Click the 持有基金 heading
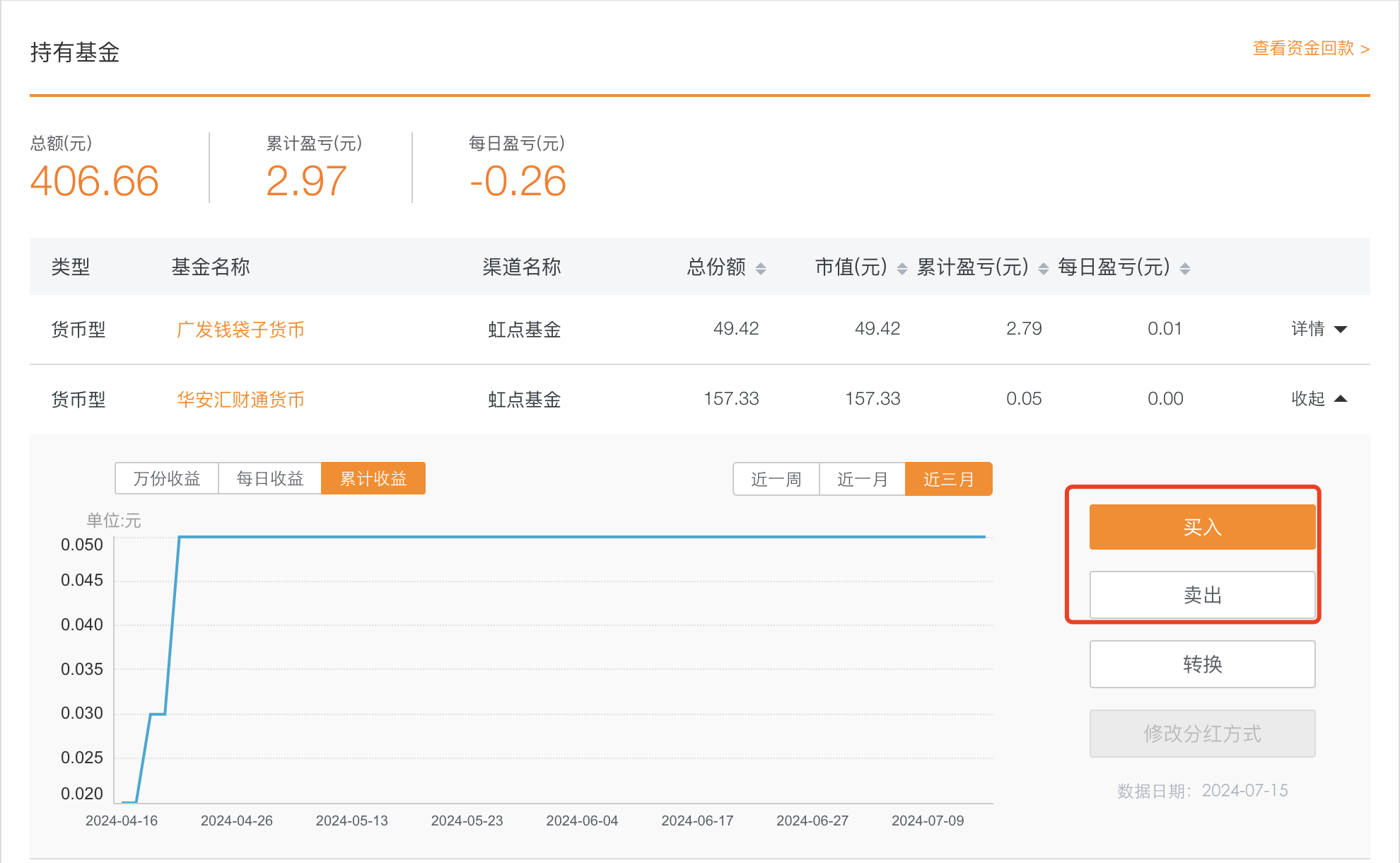1400x863 pixels. 75,52
